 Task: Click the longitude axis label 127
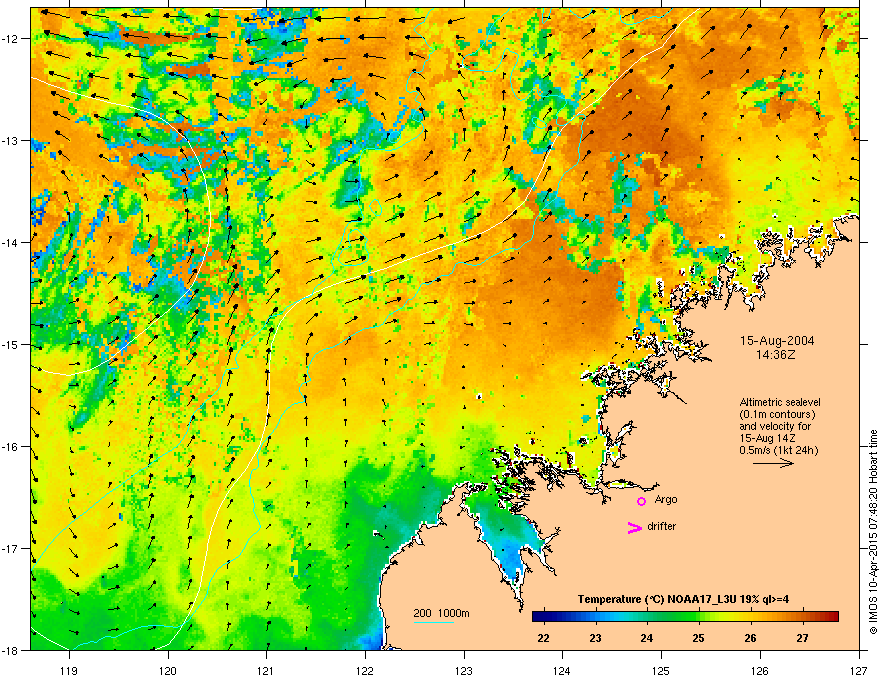click(859, 670)
